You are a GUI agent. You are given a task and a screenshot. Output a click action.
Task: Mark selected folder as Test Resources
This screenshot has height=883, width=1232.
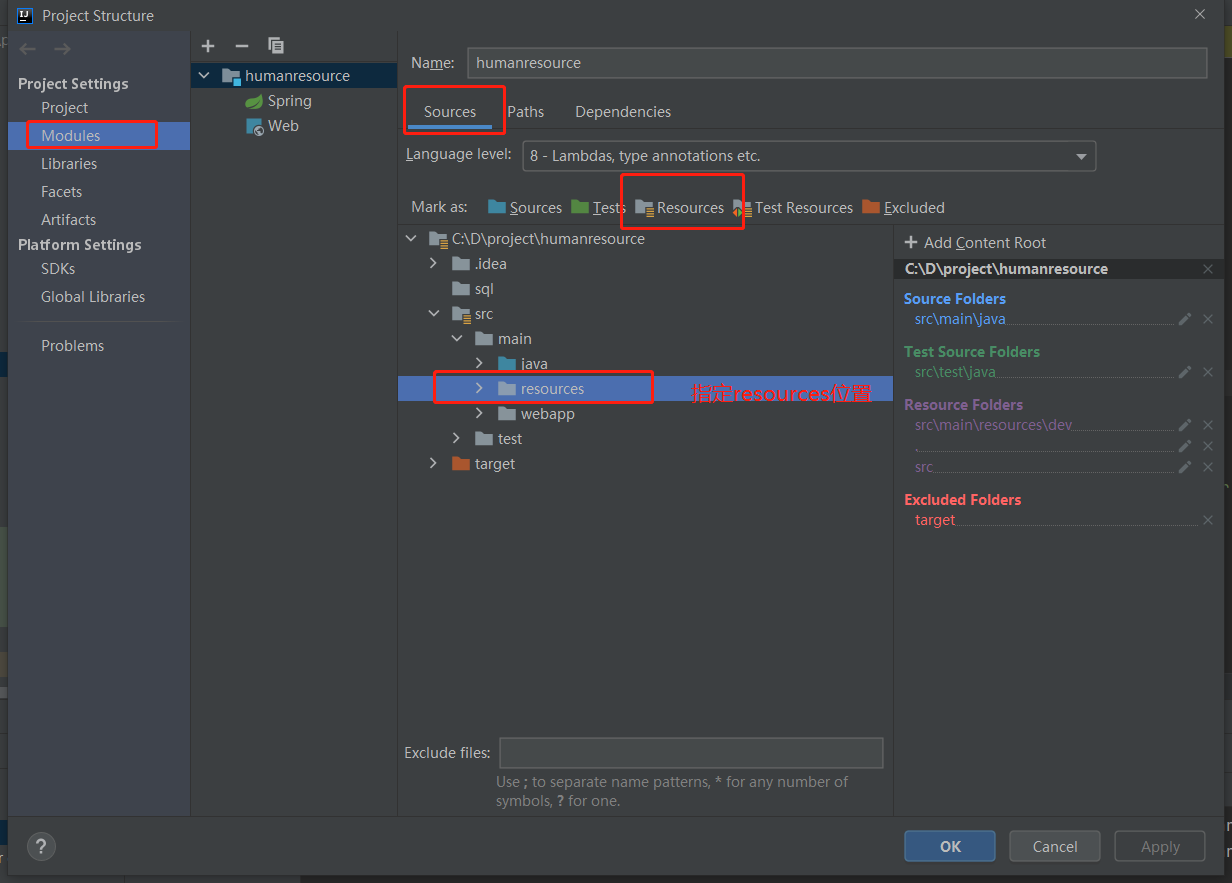795,207
